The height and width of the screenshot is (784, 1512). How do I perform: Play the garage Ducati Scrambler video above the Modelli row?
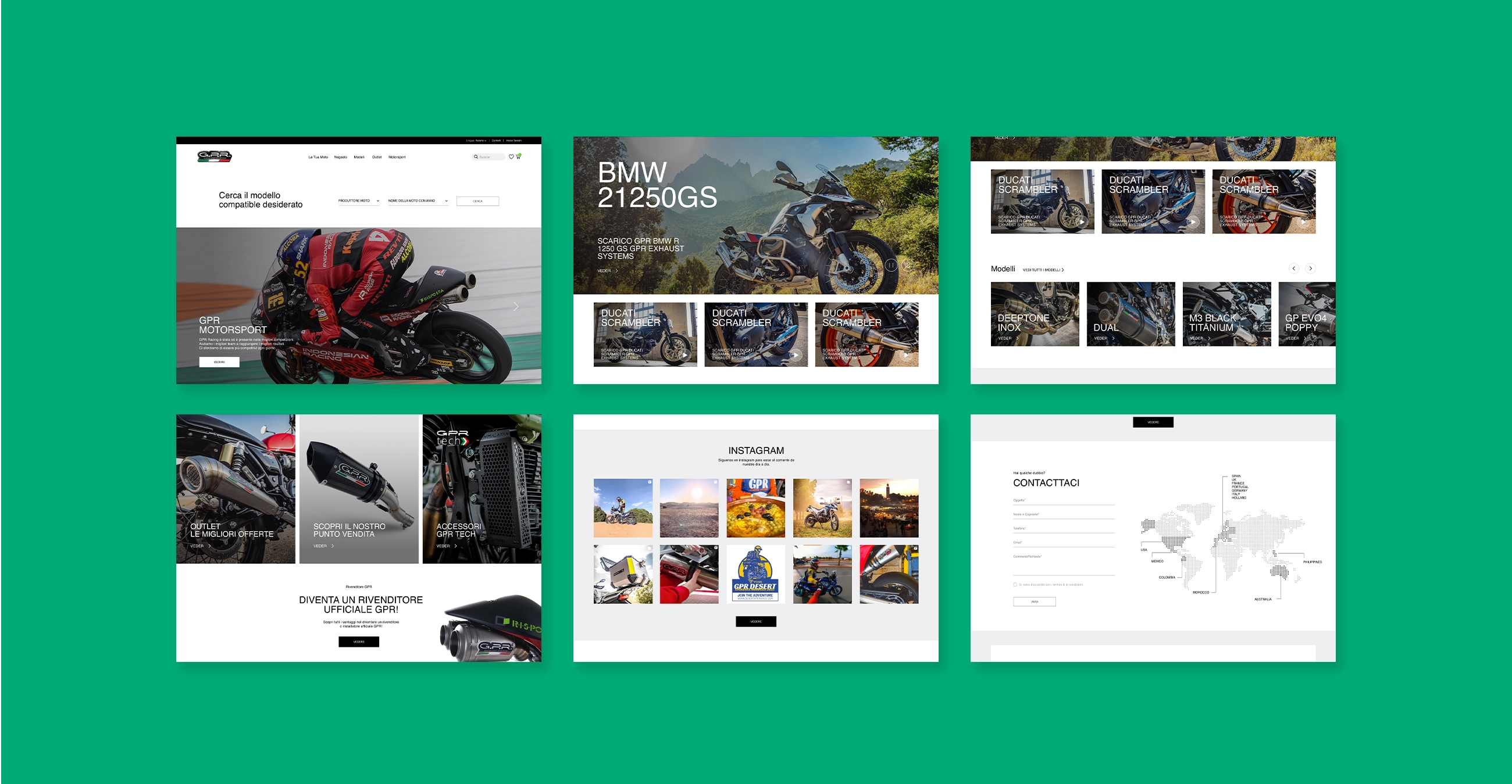[1082, 221]
